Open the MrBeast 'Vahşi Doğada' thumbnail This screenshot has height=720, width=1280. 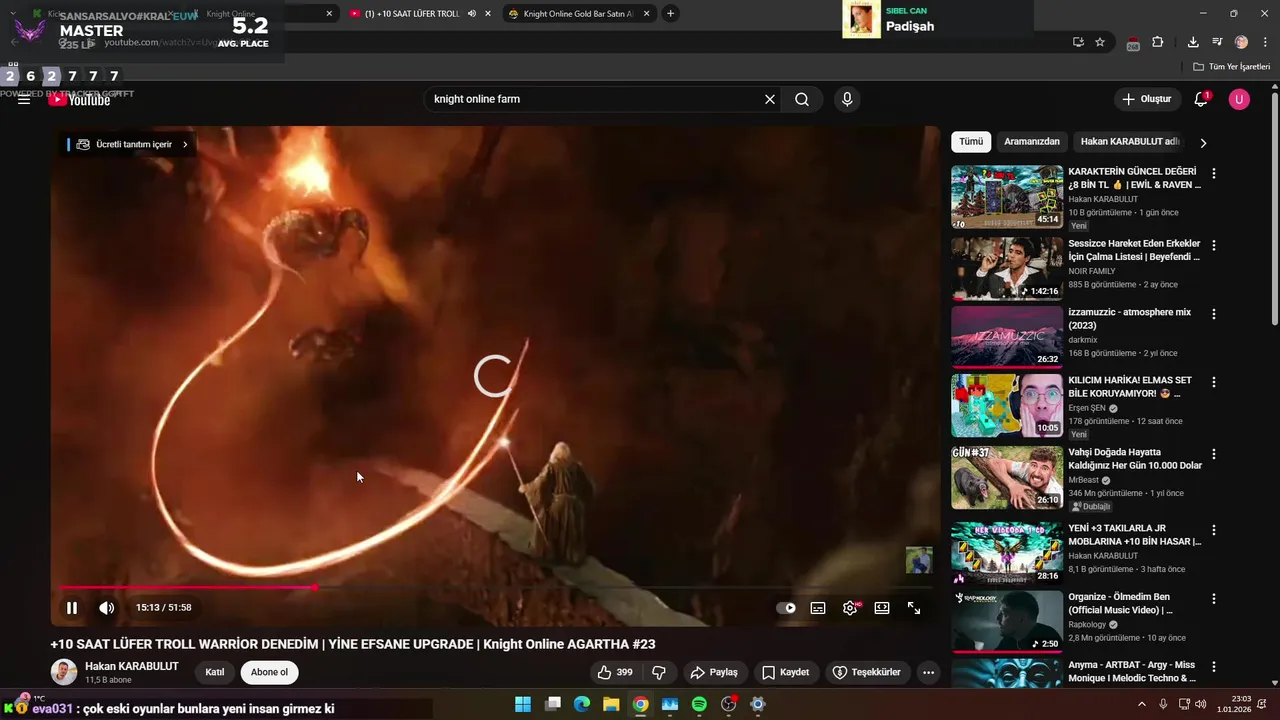click(1007, 478)
